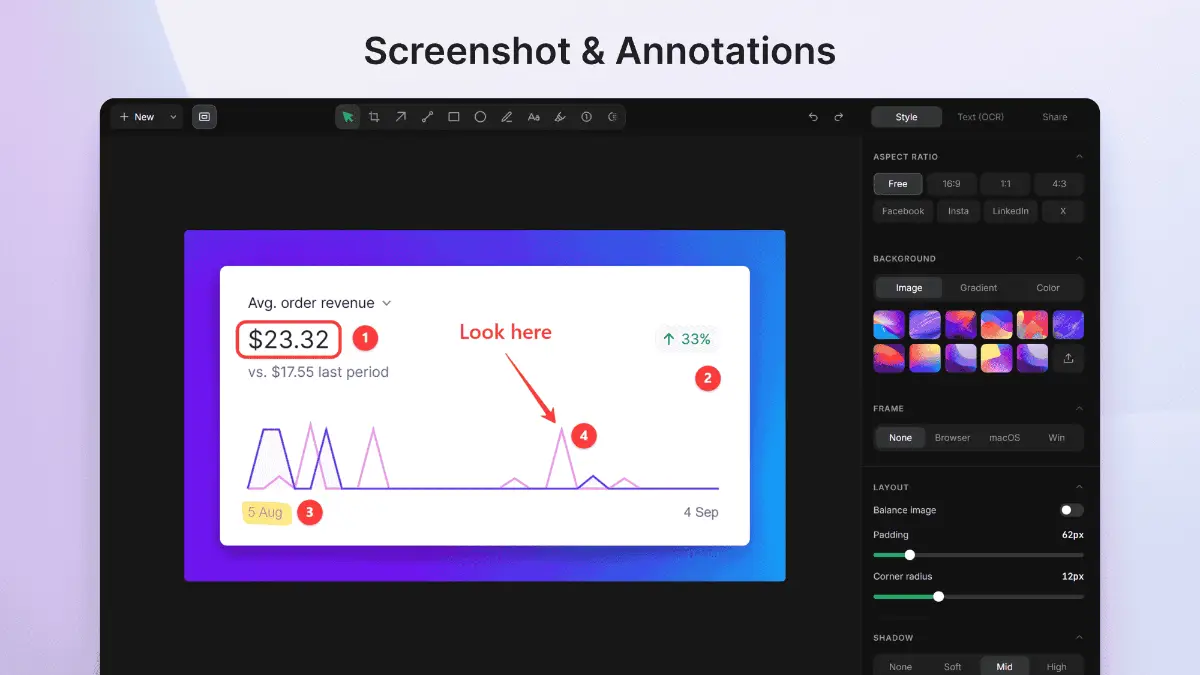Screen dimensions: 1200x675
Task: Collapse the Layout section
Action: pos(1078,487)
